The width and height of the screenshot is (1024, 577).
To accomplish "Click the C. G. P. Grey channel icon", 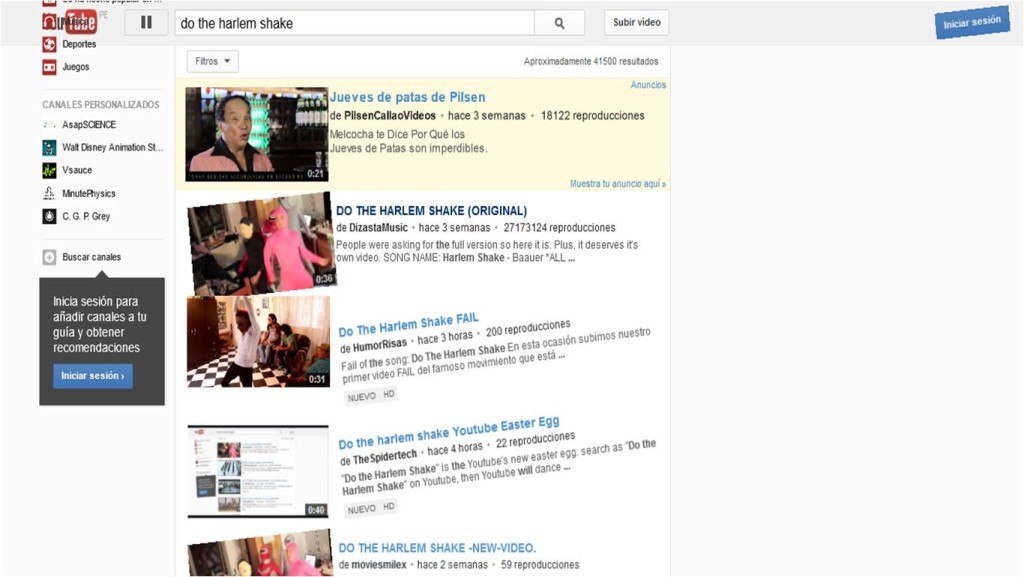I will click(50, 216).
